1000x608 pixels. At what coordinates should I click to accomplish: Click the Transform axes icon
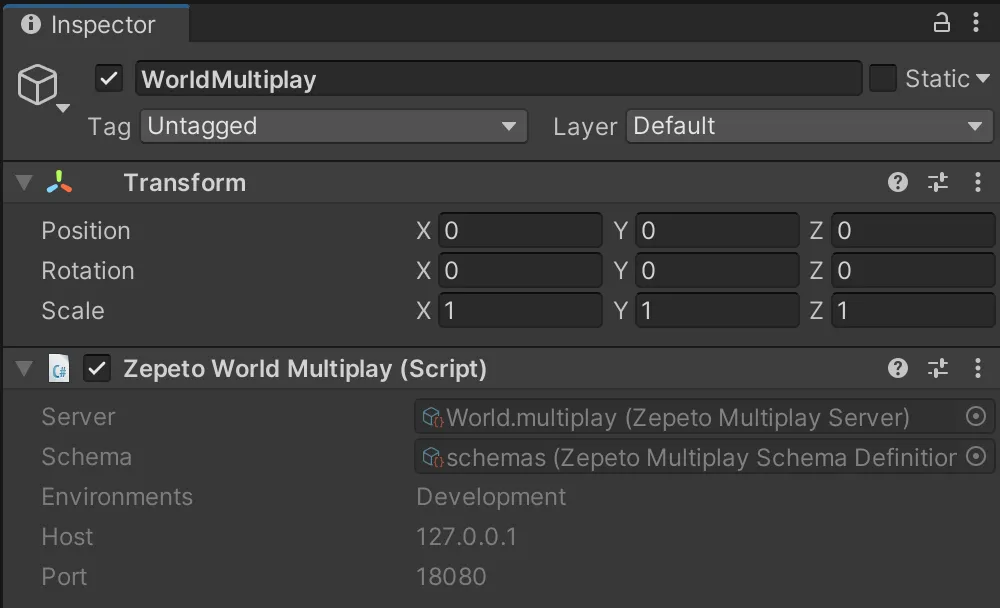tap(59, 182)
